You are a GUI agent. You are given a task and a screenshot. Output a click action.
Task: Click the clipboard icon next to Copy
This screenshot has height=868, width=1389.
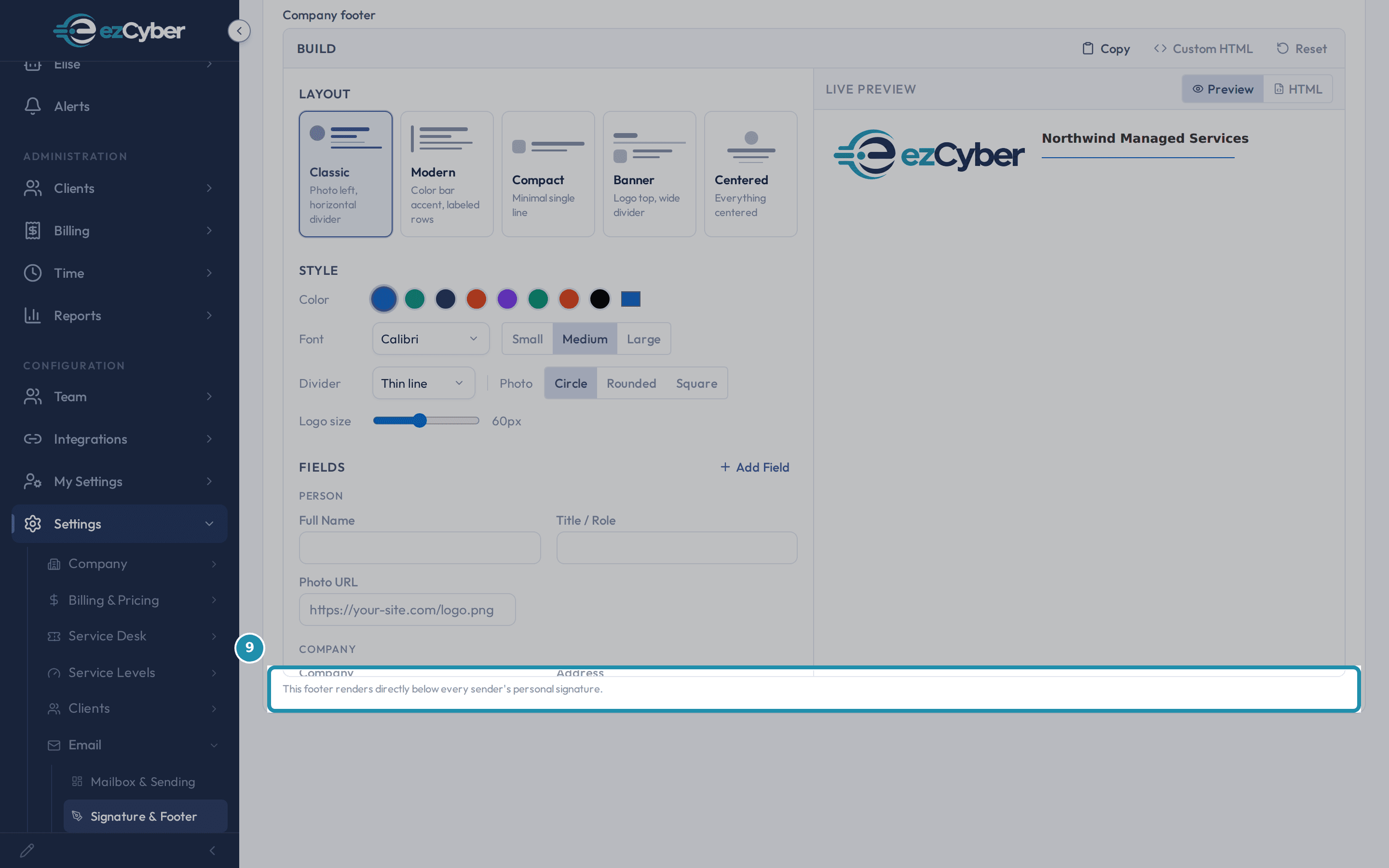(1088, 49)
